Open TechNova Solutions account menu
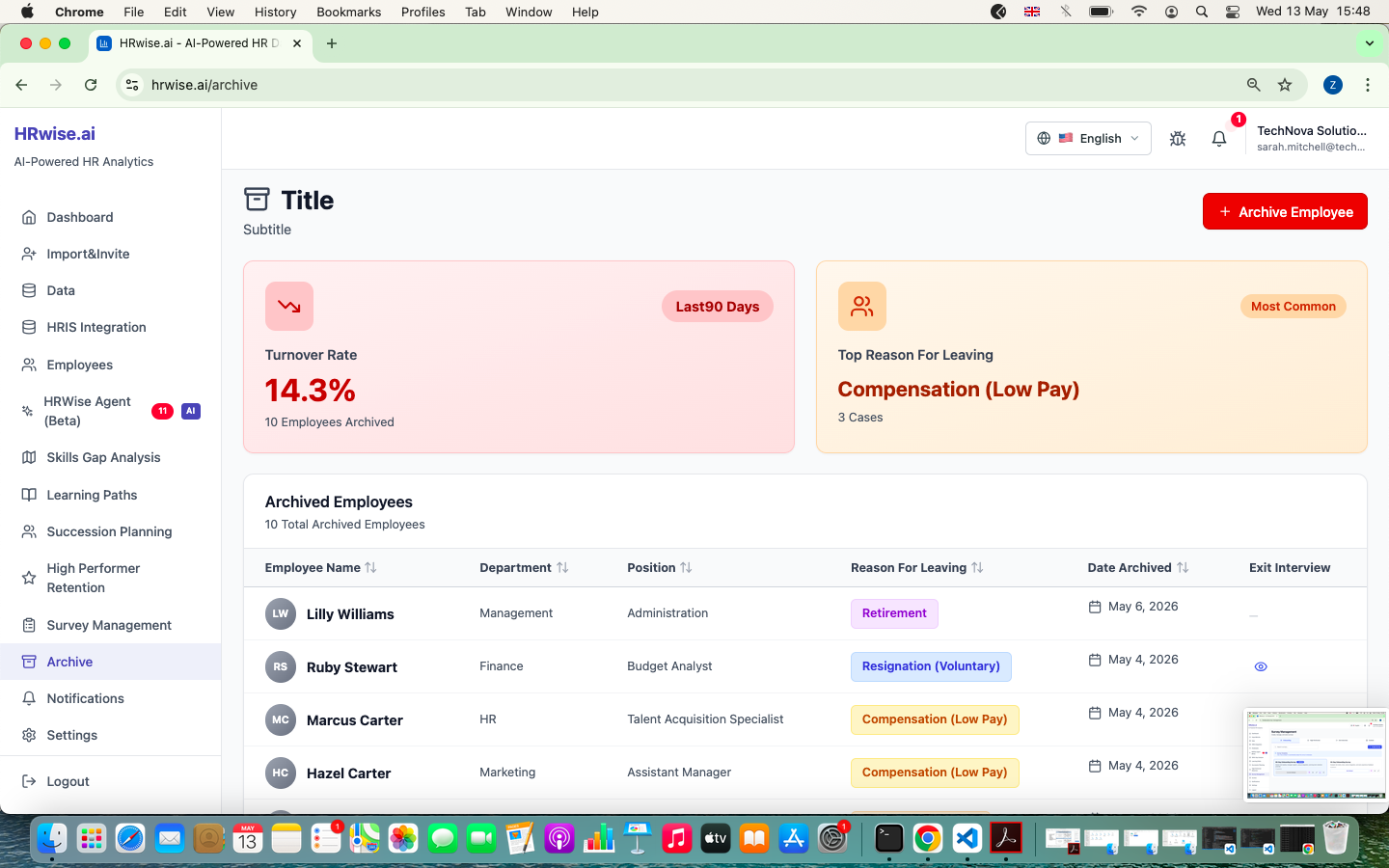The width and height of the screenshot is (1389, 868). pos(1312,138)
